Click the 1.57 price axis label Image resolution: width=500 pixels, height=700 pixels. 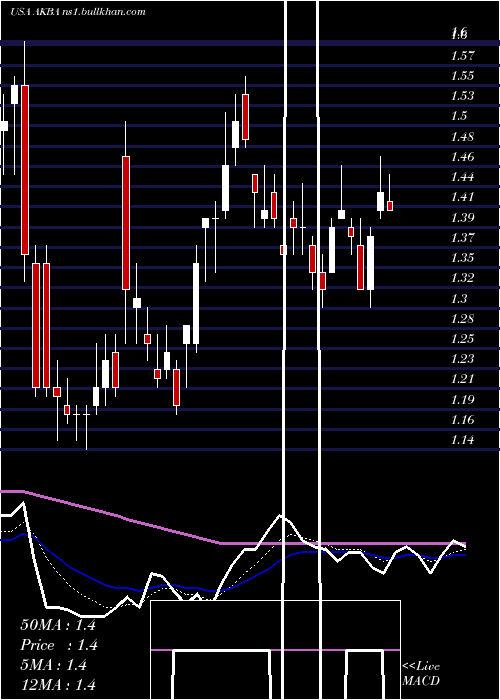pyautogui.click(x=462, y=56)
